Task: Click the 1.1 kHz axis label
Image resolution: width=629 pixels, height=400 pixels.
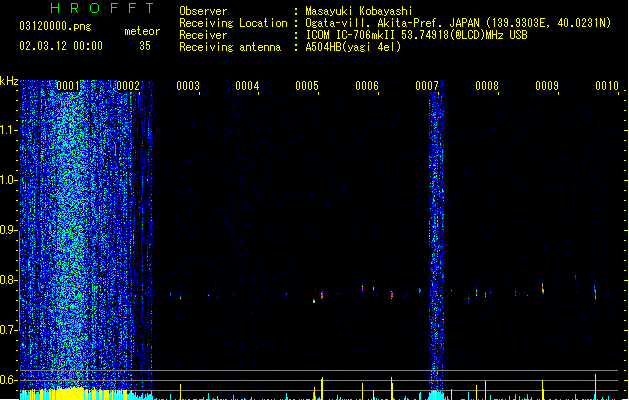Action: click(x=7, y=130)
